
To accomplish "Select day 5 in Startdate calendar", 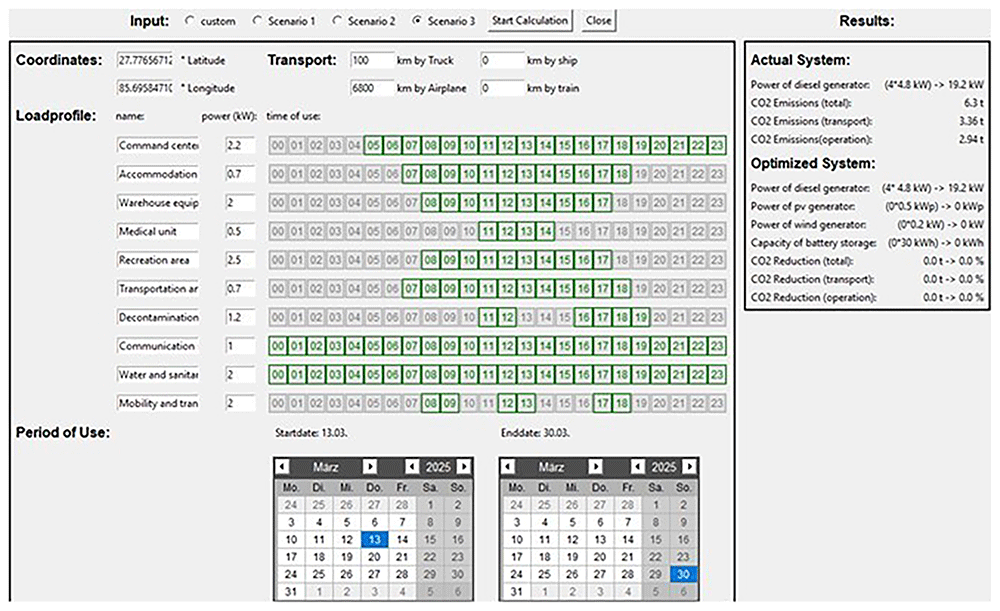I will [346, 522].
